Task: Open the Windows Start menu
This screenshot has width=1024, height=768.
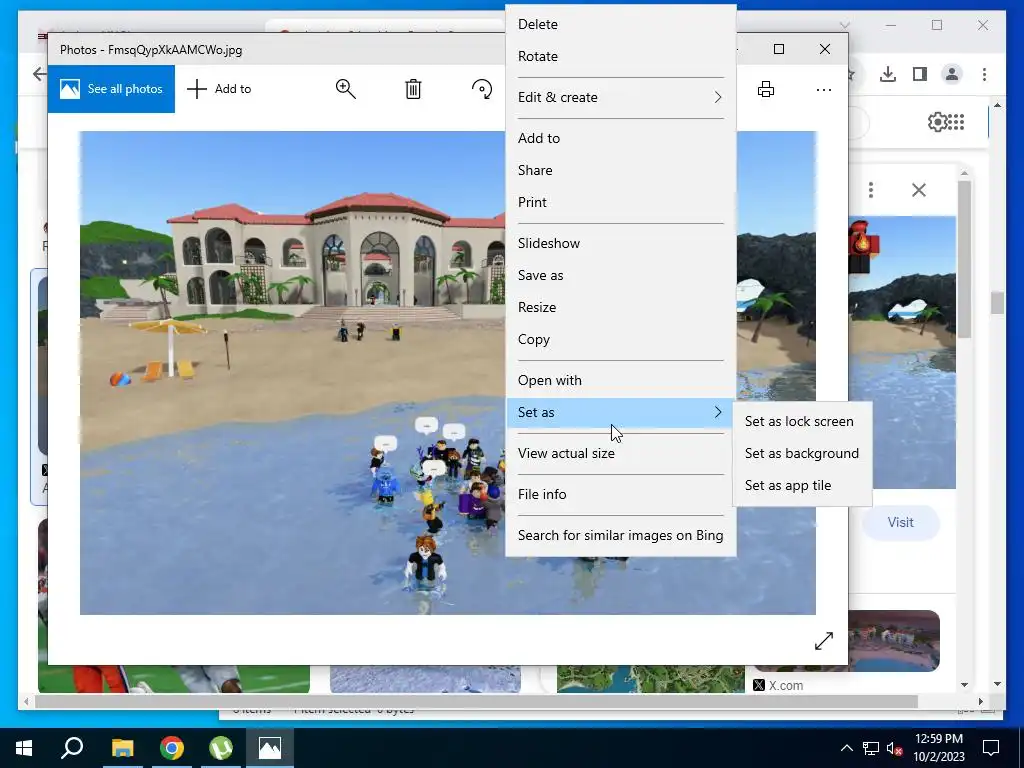Action: (x=24, y=748)
